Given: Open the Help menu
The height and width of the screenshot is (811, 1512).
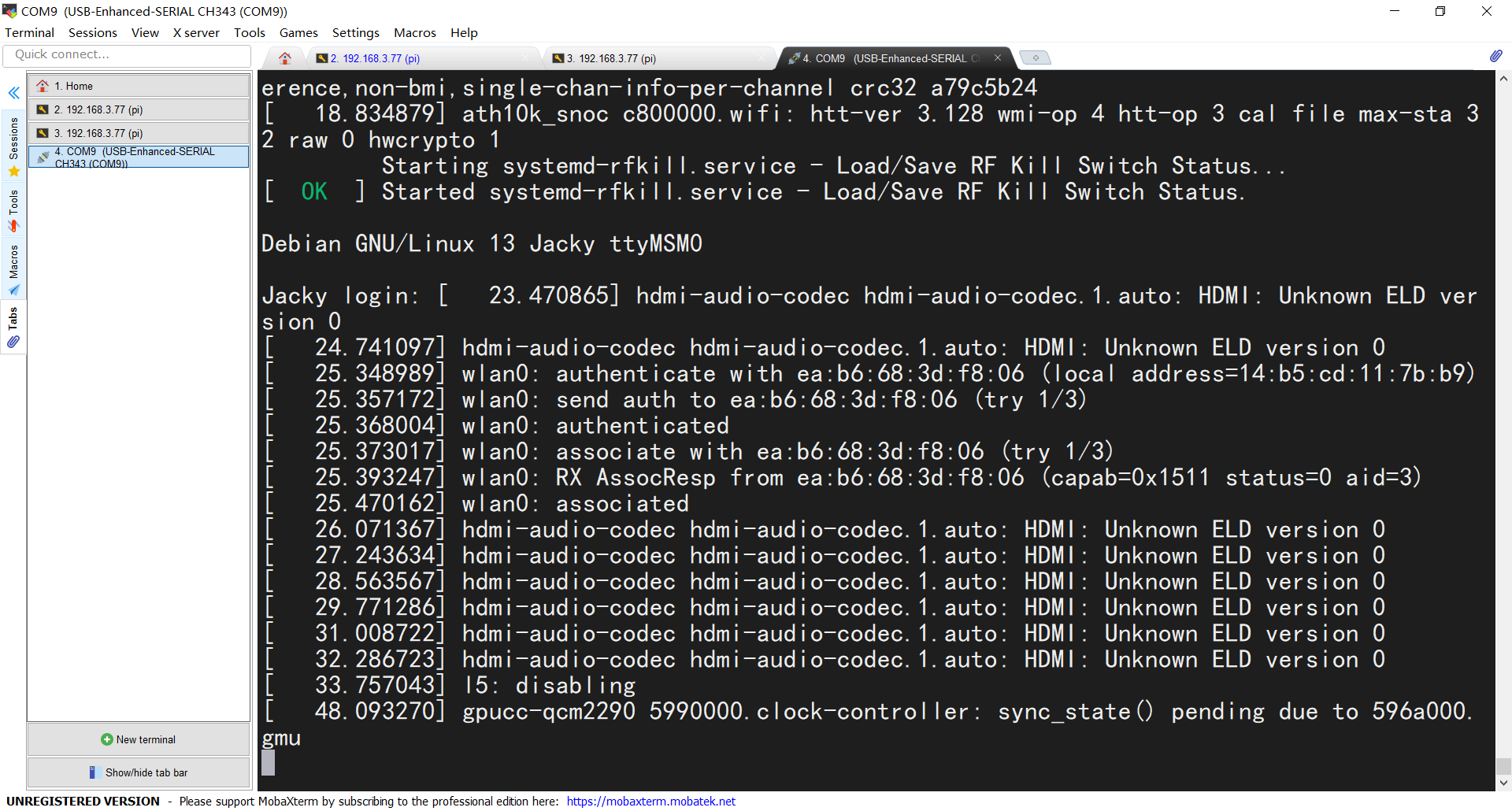Looking at the screenshot, I should (464, 32).
